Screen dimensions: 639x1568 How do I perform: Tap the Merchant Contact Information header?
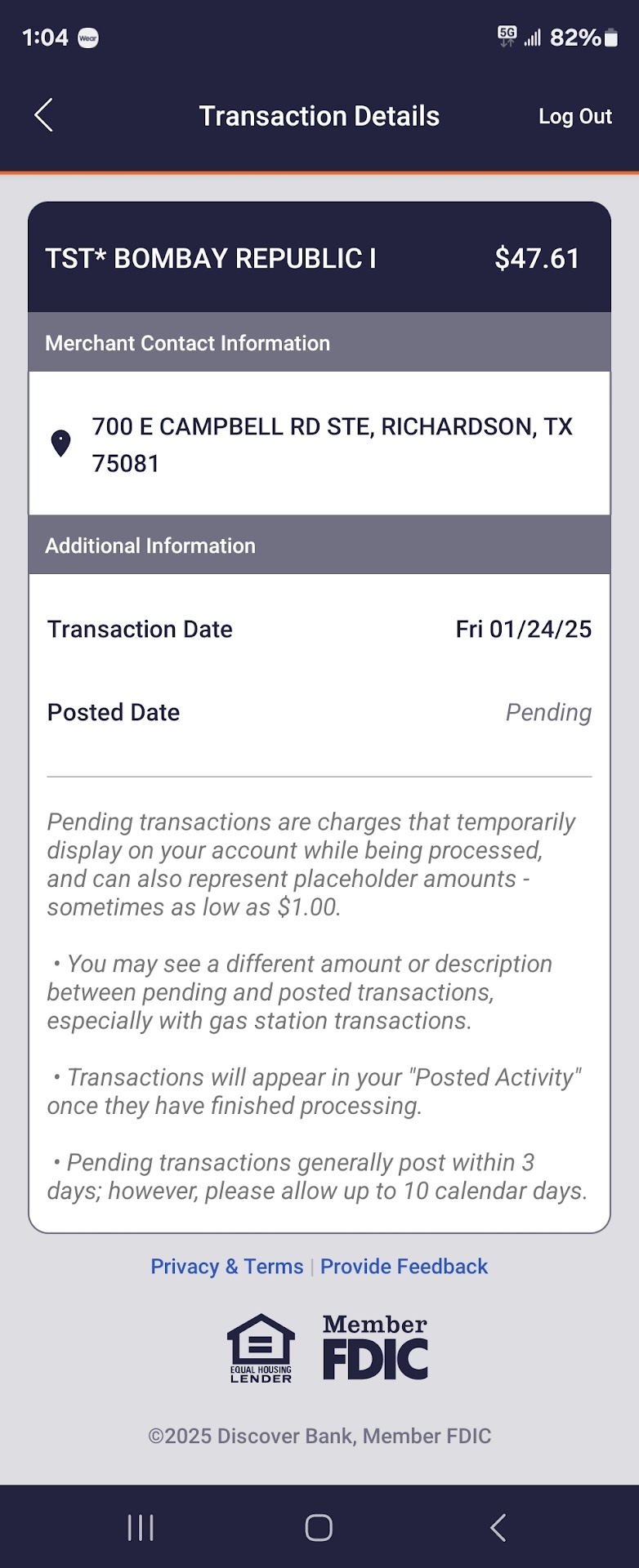point(188,343)
